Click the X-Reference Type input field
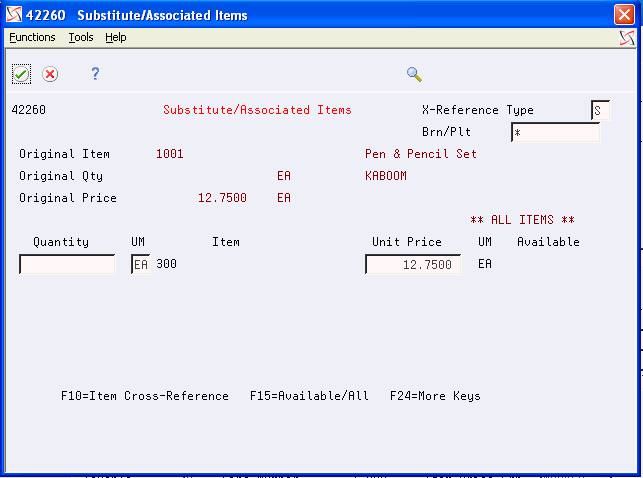Screen dimensions: 643x478 coord(600,110)
